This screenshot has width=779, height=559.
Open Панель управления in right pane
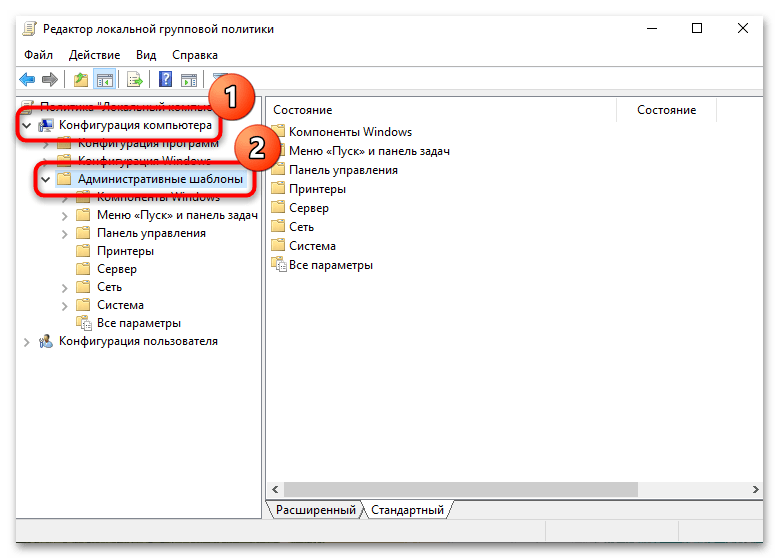(343, 170)
